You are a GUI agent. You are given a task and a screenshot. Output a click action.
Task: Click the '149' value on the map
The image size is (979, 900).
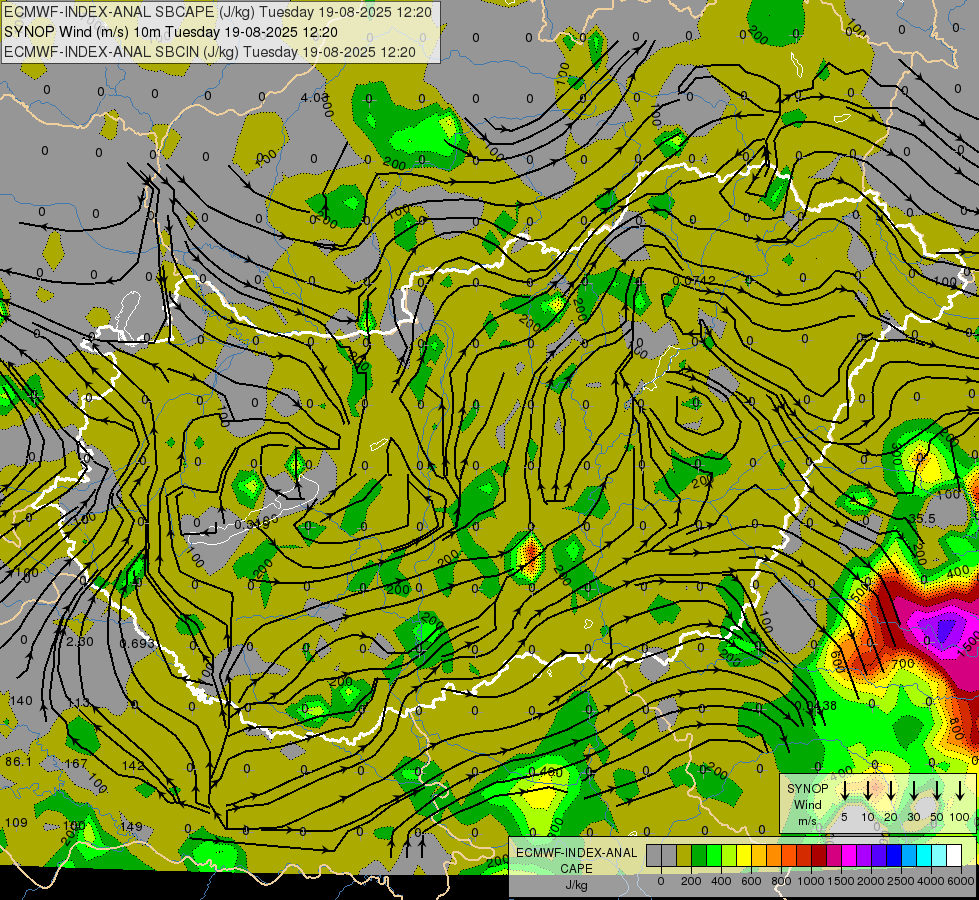131,826
